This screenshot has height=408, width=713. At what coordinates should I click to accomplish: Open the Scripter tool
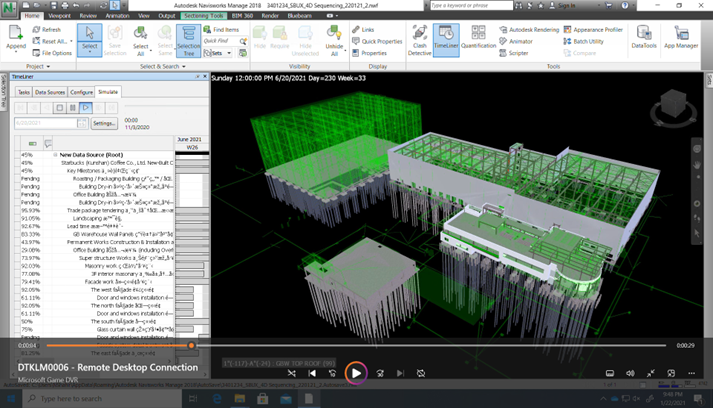(514, 53)
